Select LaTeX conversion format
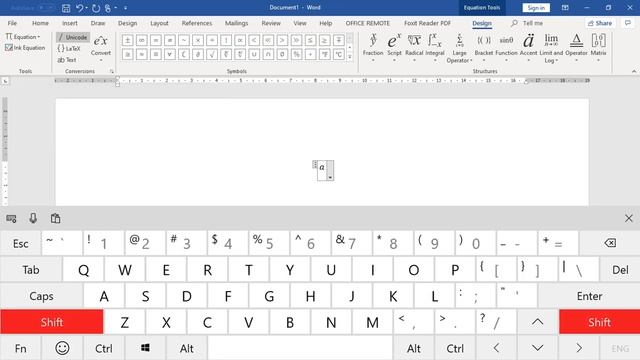This screenshot has width=640, height=360. click(69, 49)
